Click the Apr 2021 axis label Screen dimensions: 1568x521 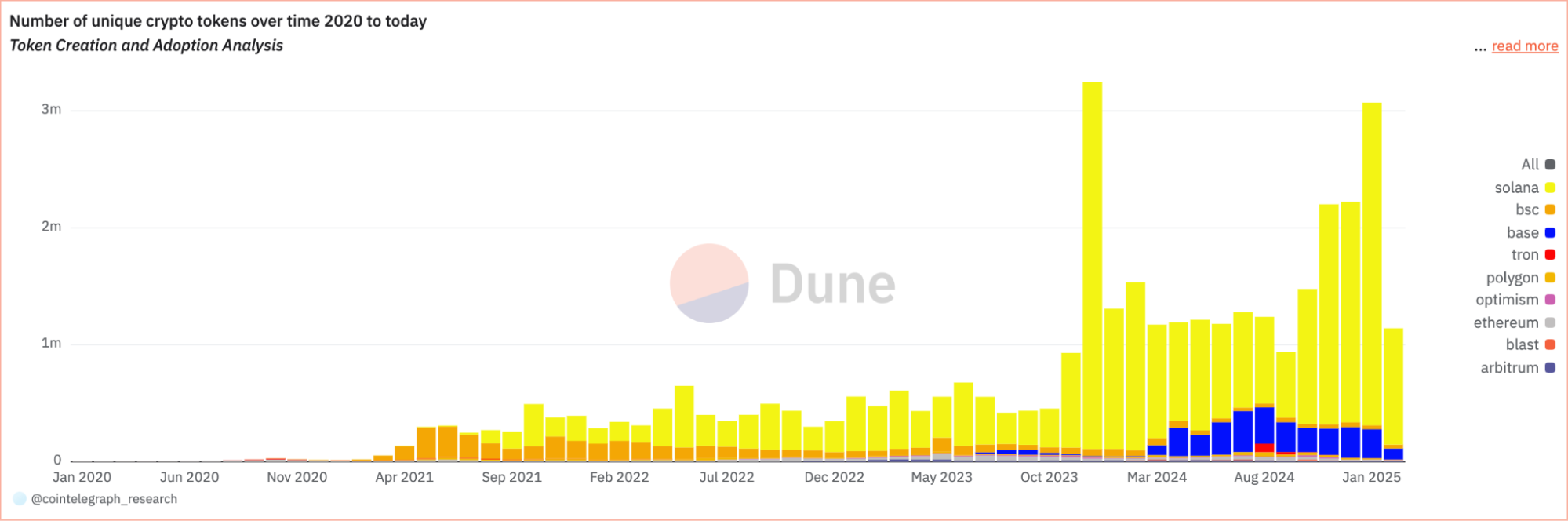click(404, 477)
